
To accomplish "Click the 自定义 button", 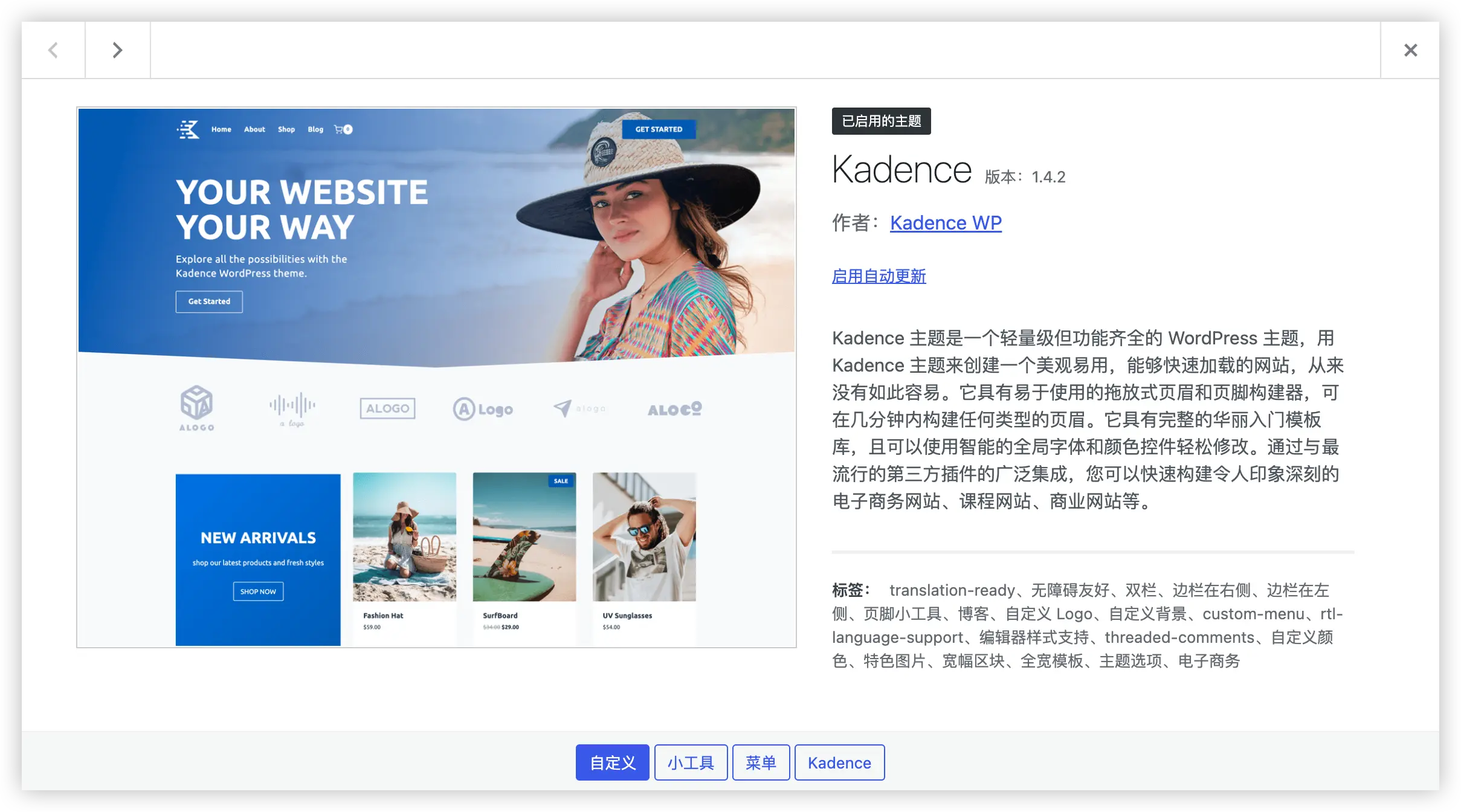I will (611, 762).
